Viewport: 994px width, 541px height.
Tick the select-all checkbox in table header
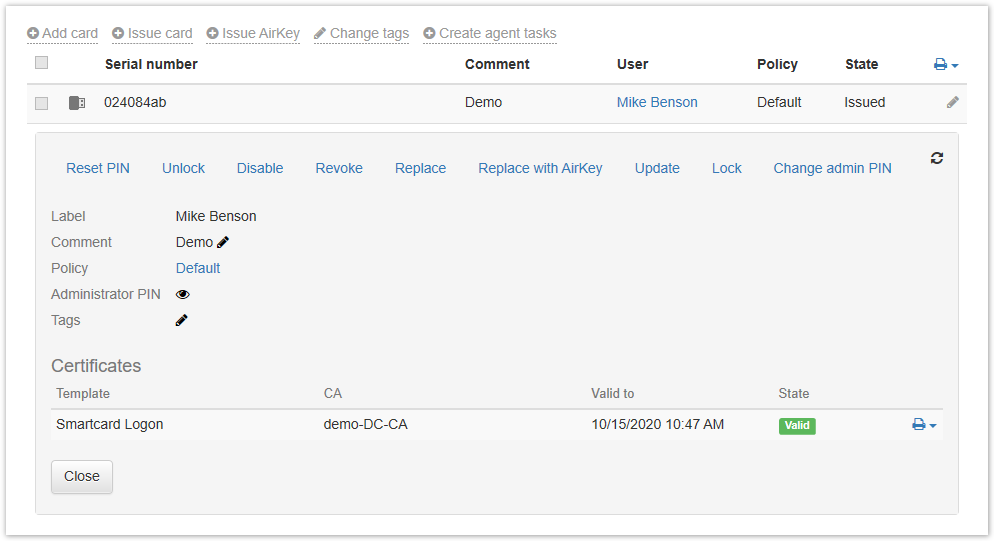[41, 63]
